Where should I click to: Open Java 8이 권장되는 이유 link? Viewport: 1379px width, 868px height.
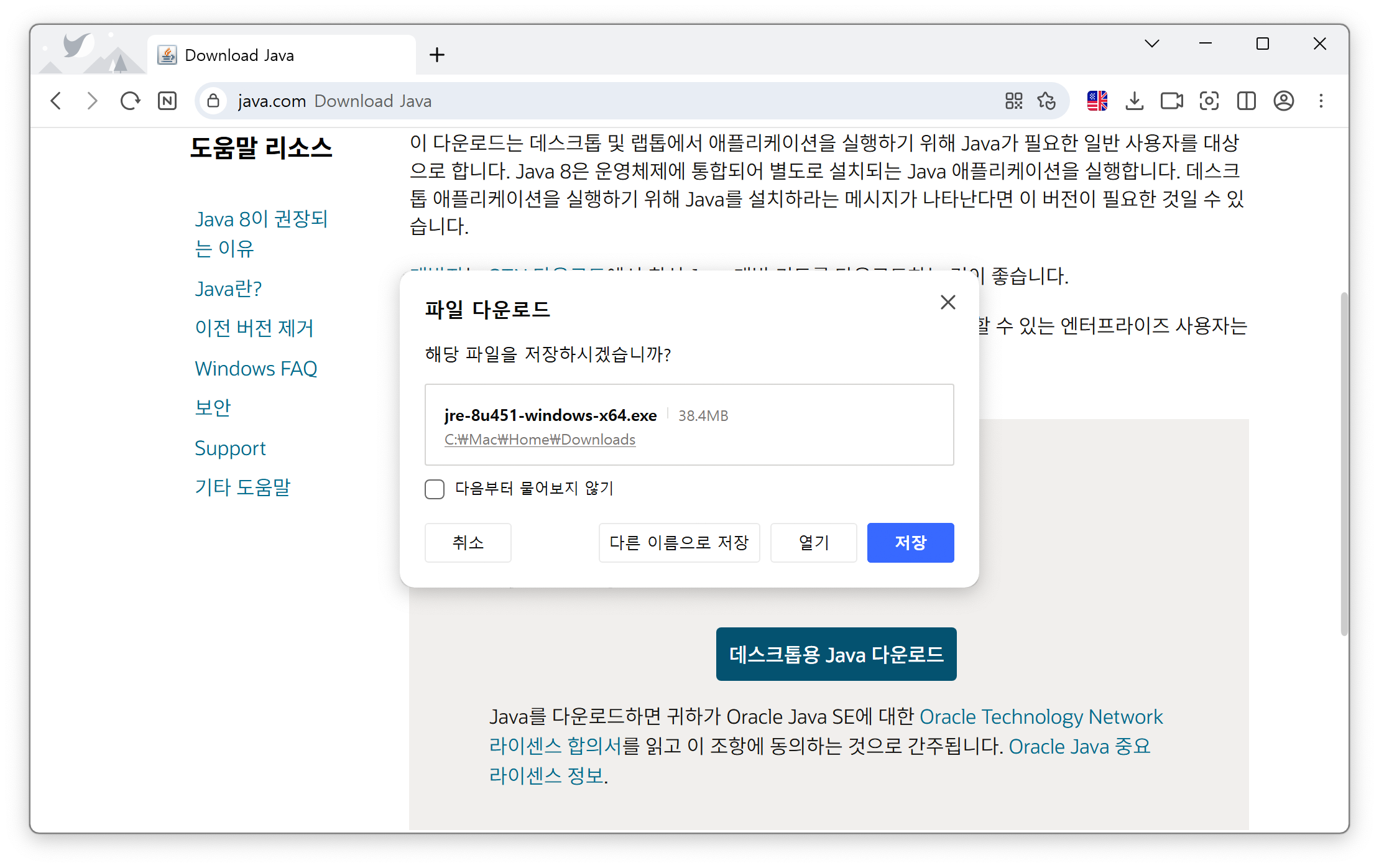click(x=261, y=234)
